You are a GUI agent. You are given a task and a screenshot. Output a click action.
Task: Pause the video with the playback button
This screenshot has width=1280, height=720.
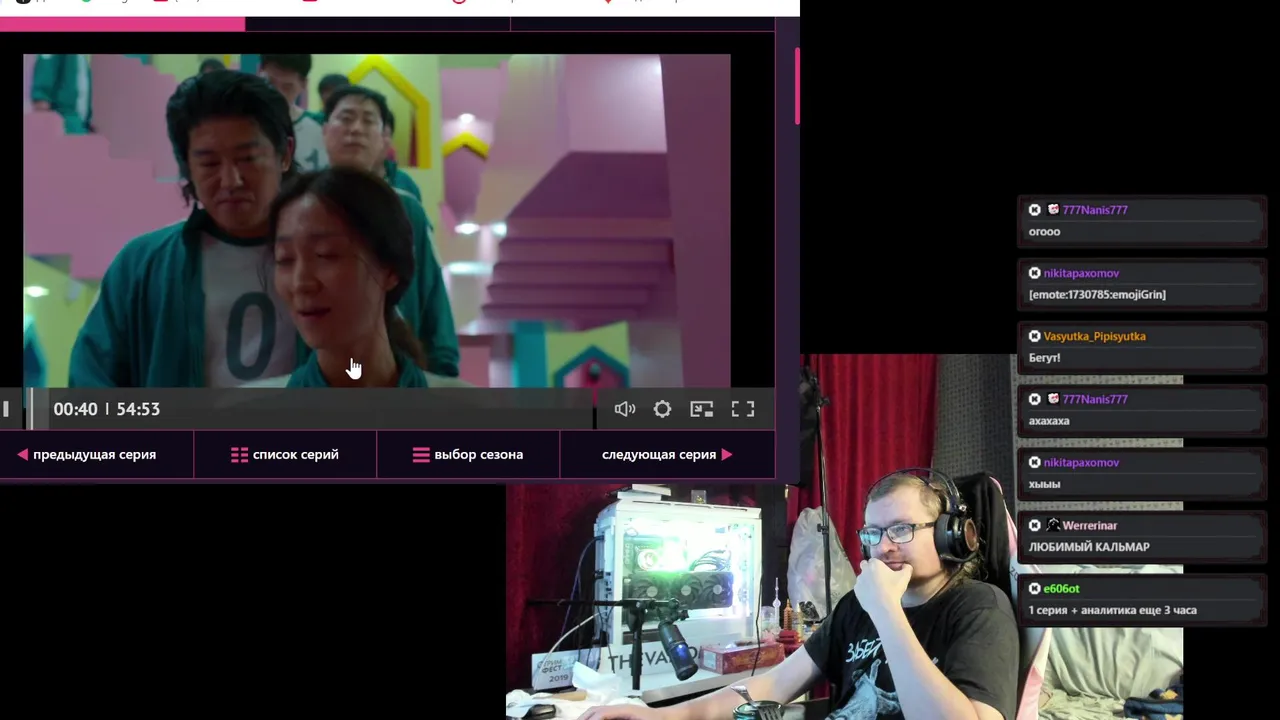point(6,409)
